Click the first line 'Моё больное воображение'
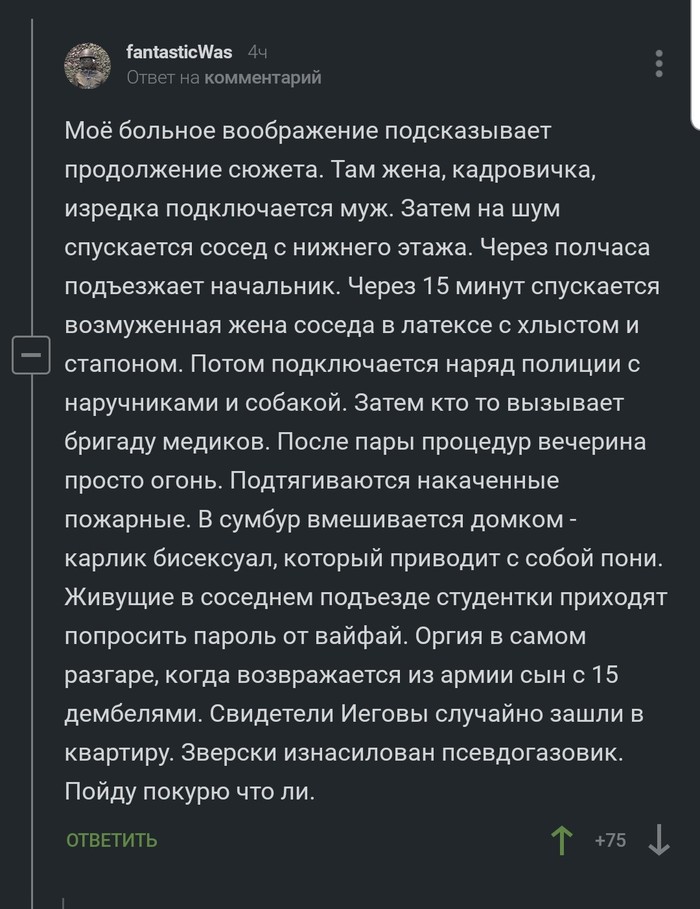 tap(222, 130)
